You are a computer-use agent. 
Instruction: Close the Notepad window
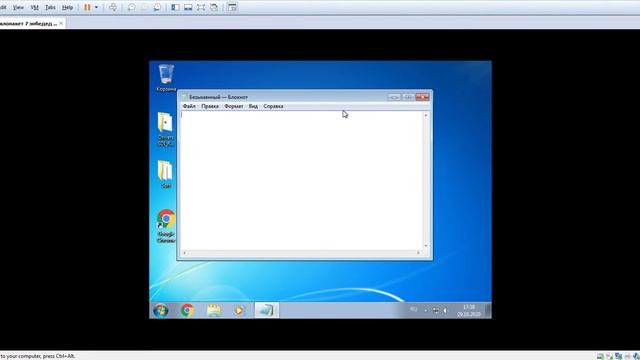pos(422,97)
